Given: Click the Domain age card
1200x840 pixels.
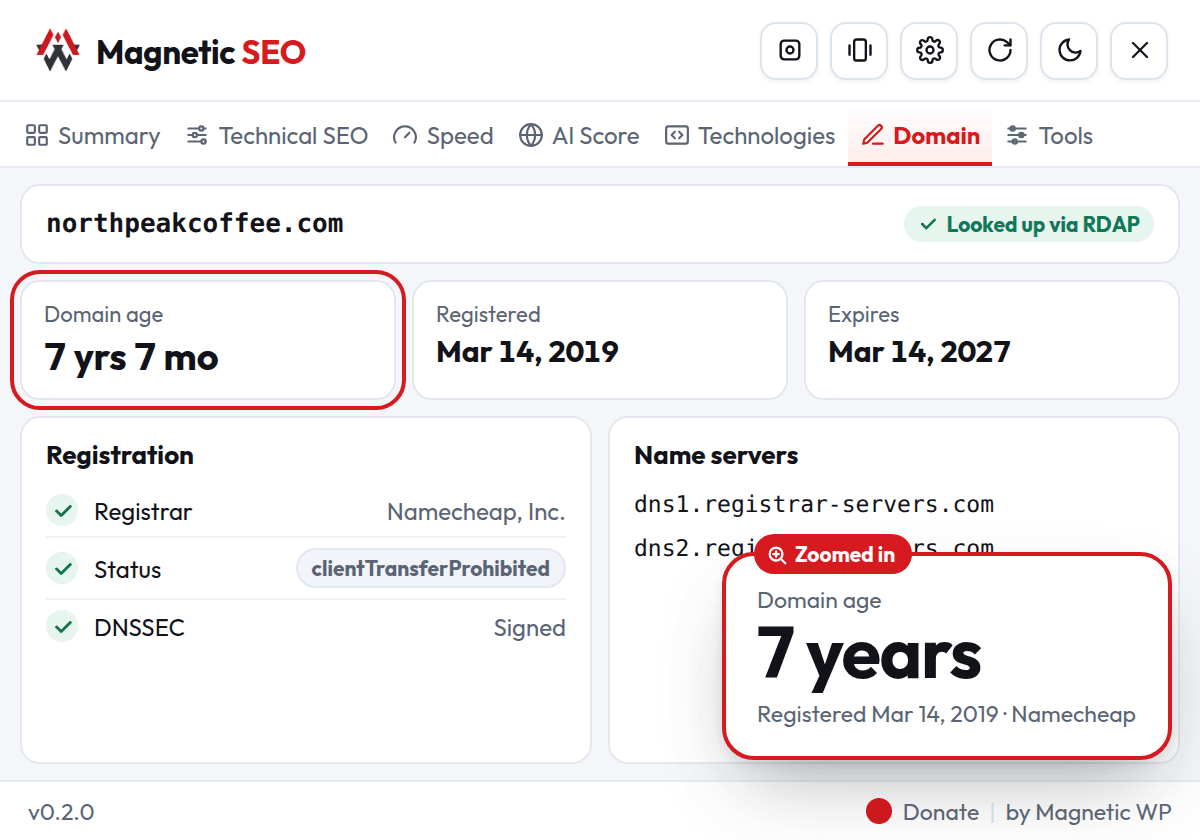Looking at the screenshot, I should (208, 340).
